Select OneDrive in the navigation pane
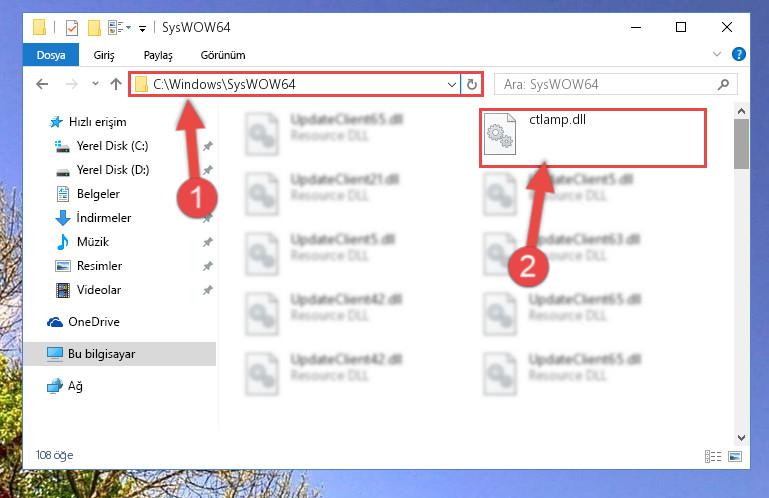The width and height of the screenshot is (769, 498). point(94,322)
